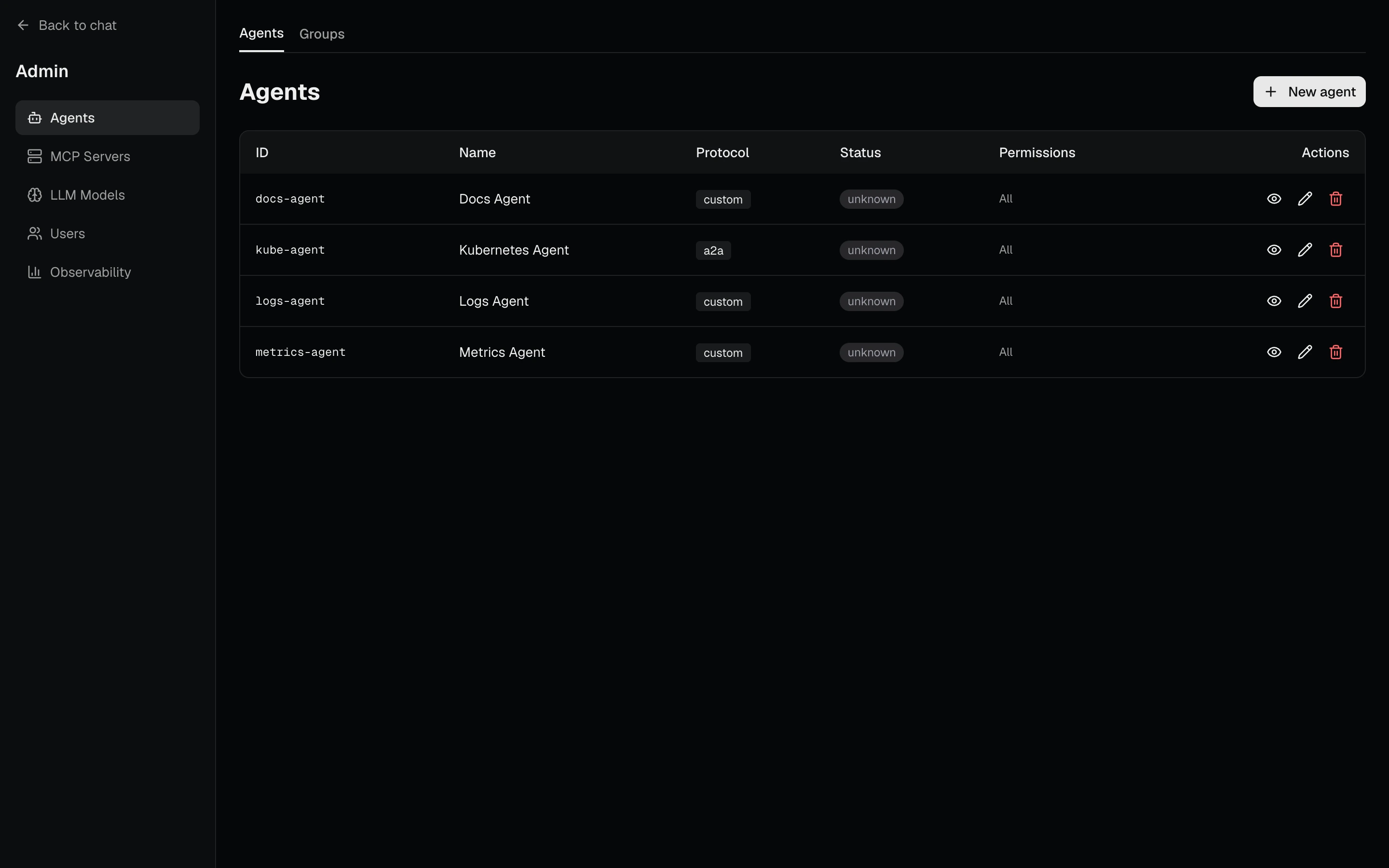Select the Agents tab at top

(261, 33)
